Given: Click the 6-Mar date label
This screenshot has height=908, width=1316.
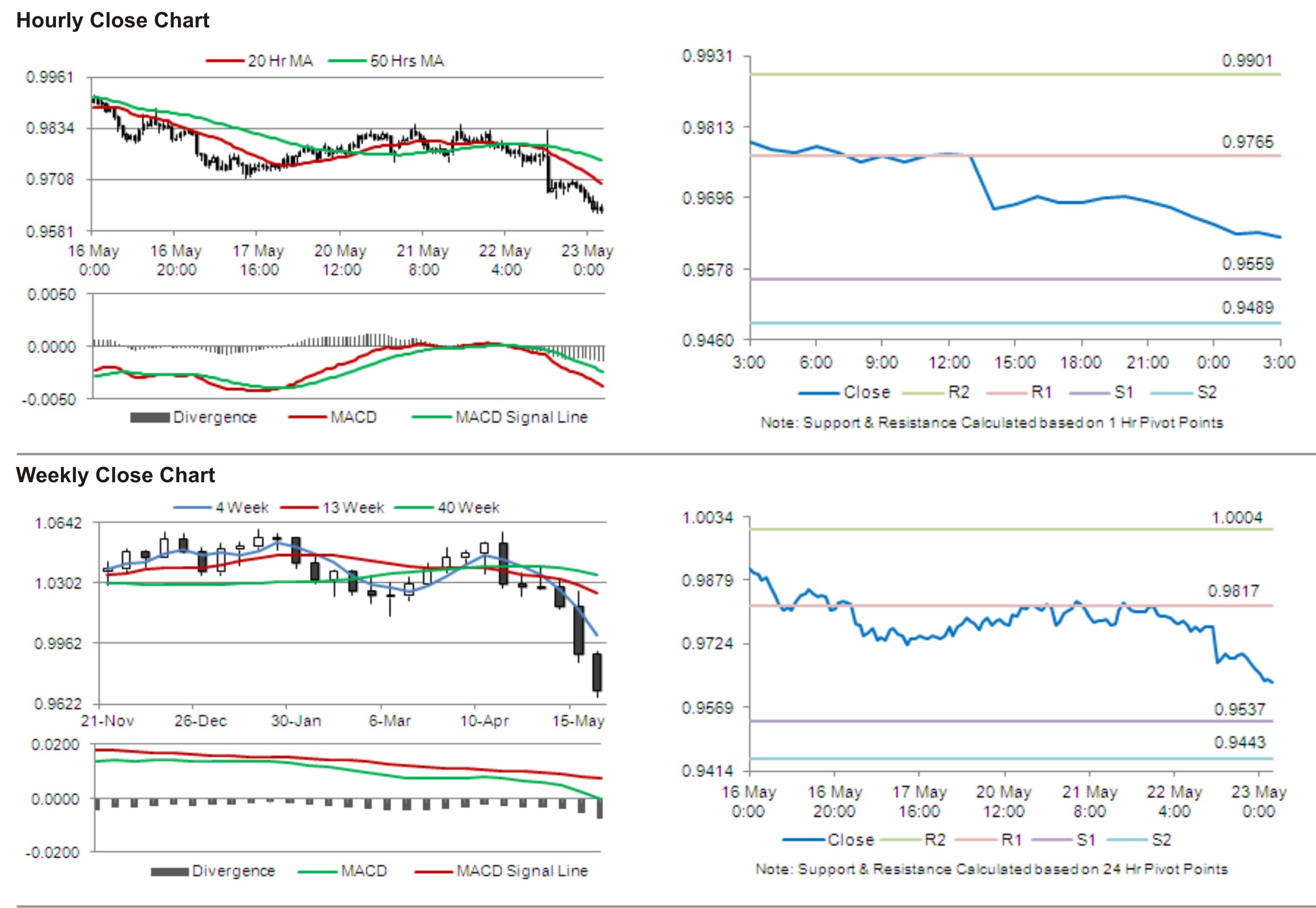Looking at the screenshot, I should click(x=390, y=721).
